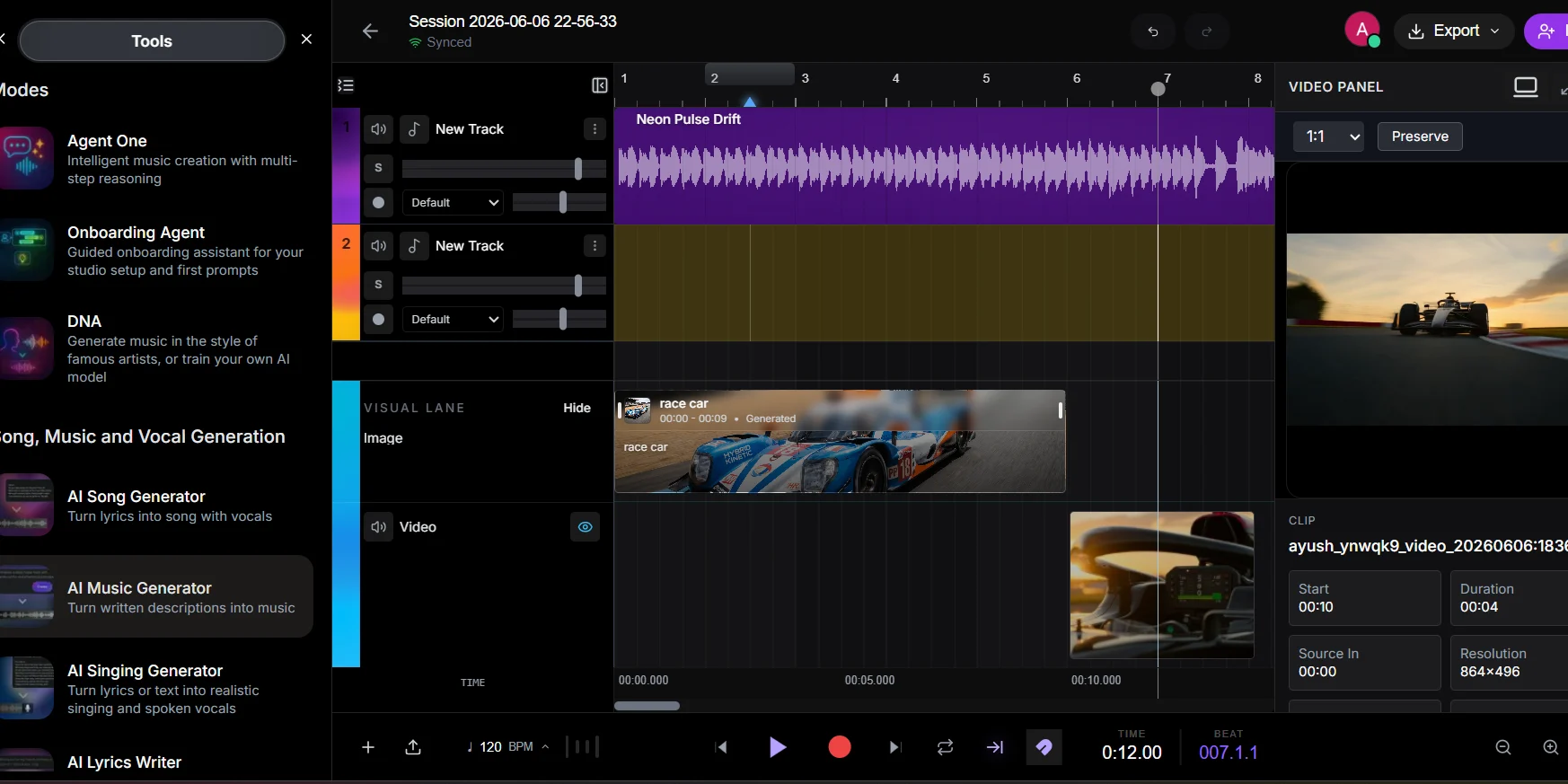Select the DNA mode

(156, 348)
